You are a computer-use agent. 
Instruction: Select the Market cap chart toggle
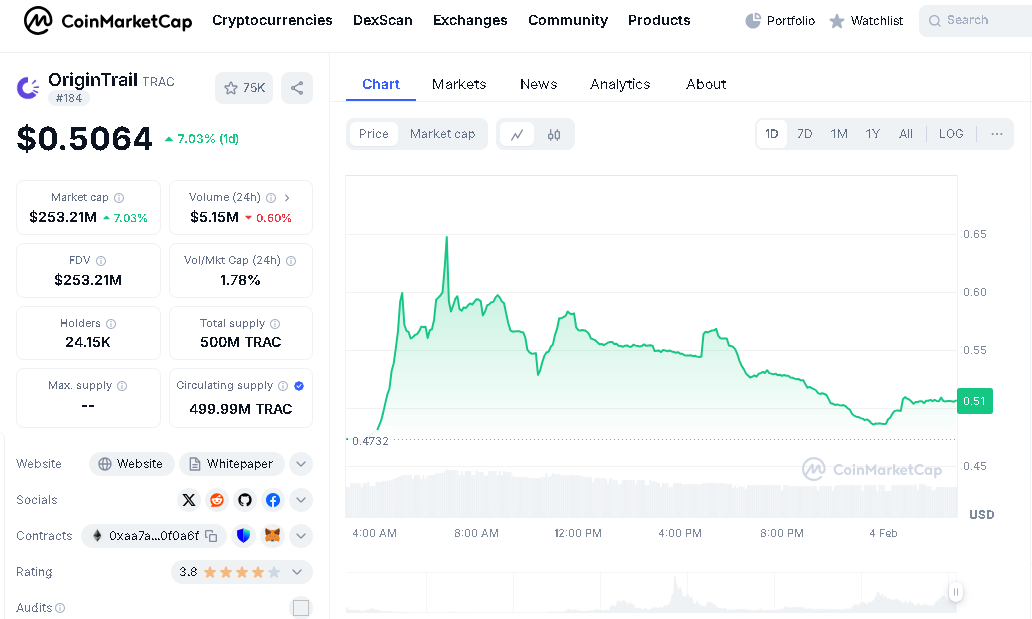[x=442, y=134]
